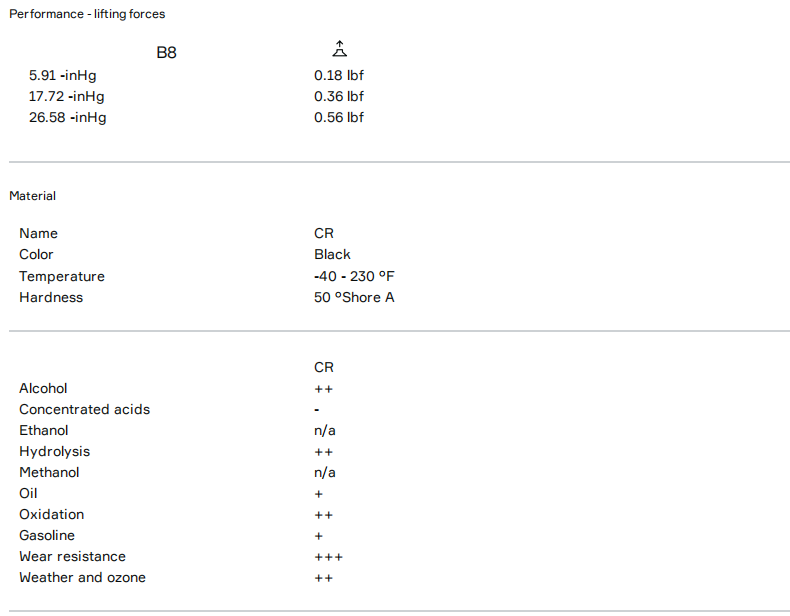
Task: Click the Alcohol row label
Action: [43, 388]
